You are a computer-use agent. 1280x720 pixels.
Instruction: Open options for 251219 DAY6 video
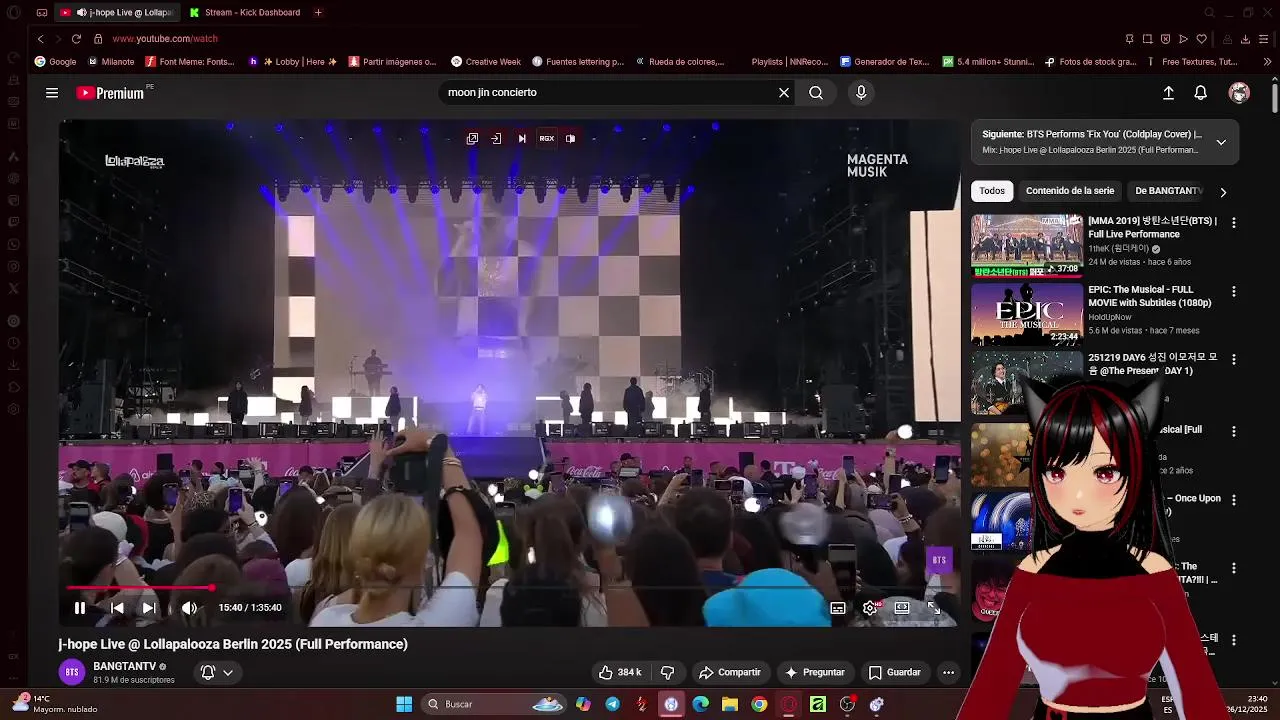1233,360
